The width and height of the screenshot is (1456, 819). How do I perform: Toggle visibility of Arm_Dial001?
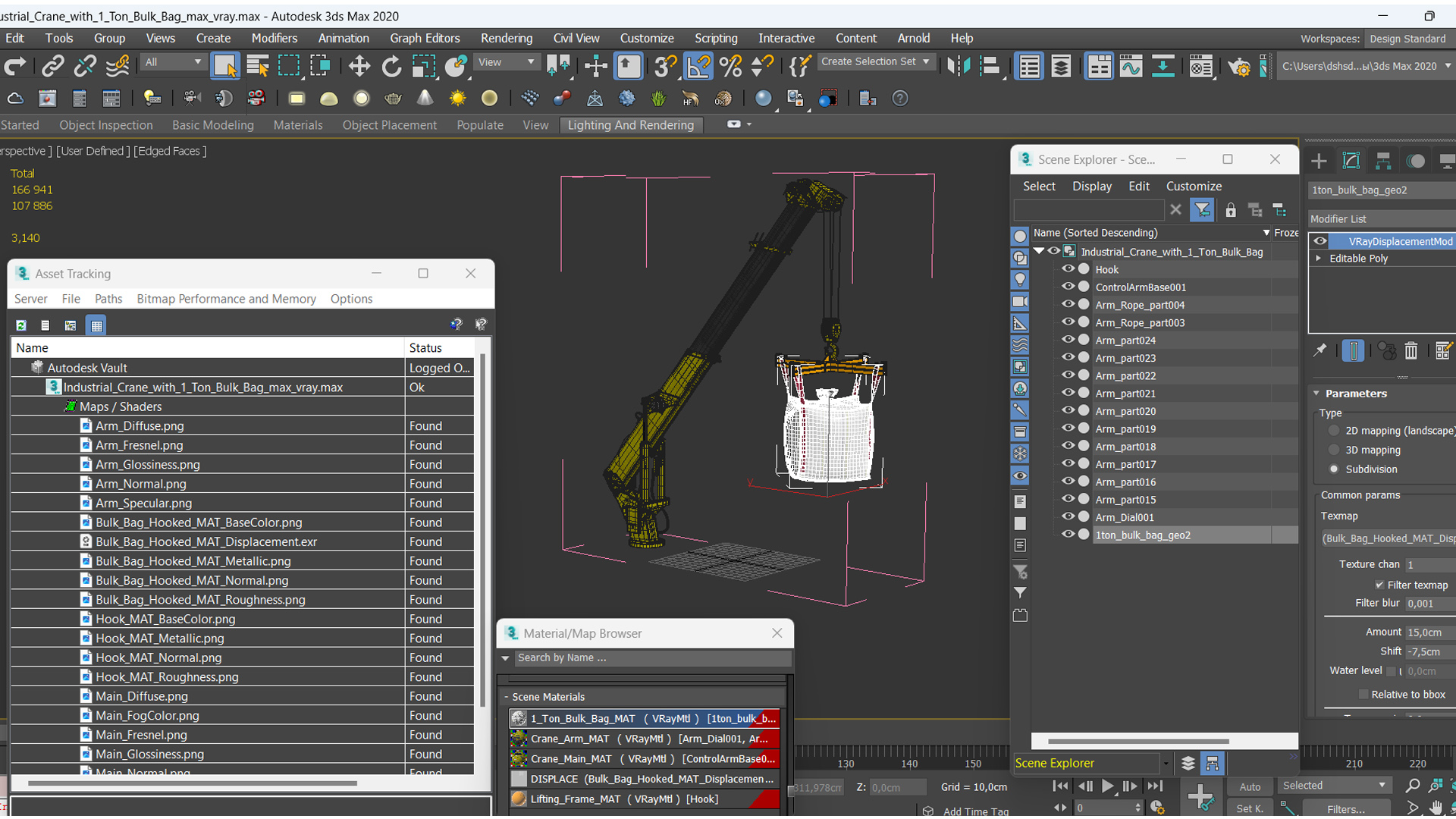point(1068,516)
